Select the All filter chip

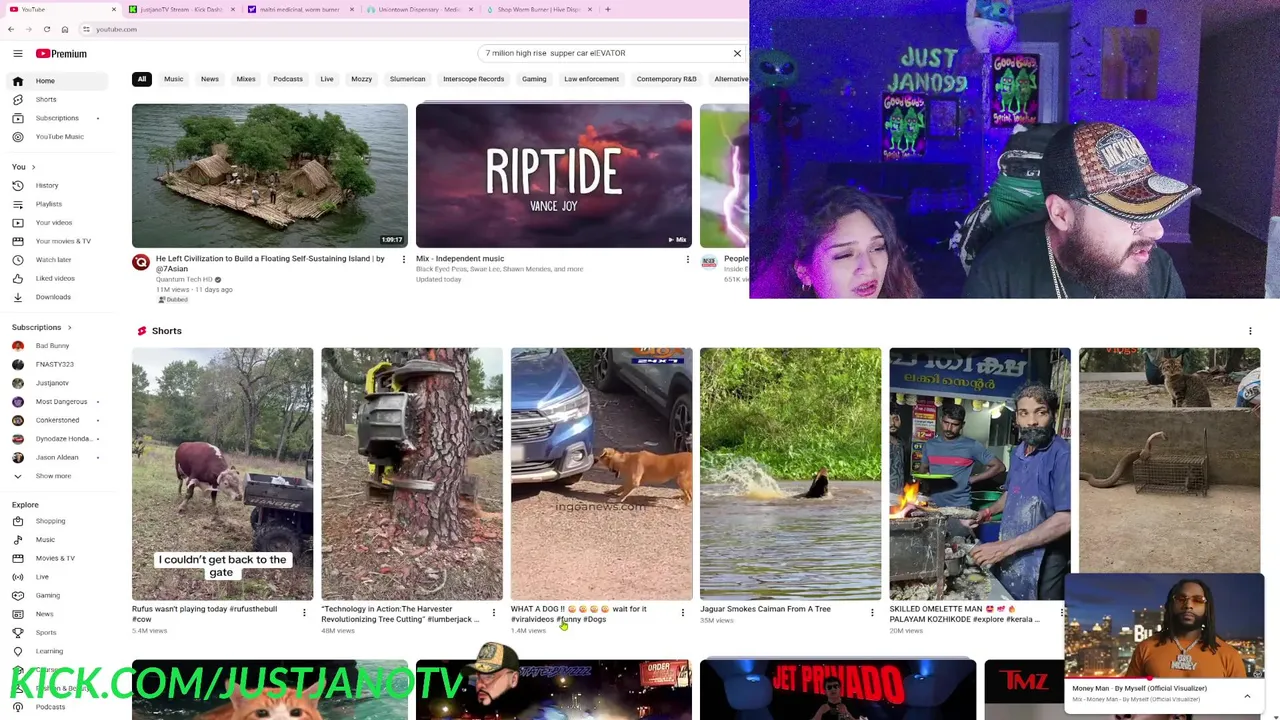coord(142,79)
